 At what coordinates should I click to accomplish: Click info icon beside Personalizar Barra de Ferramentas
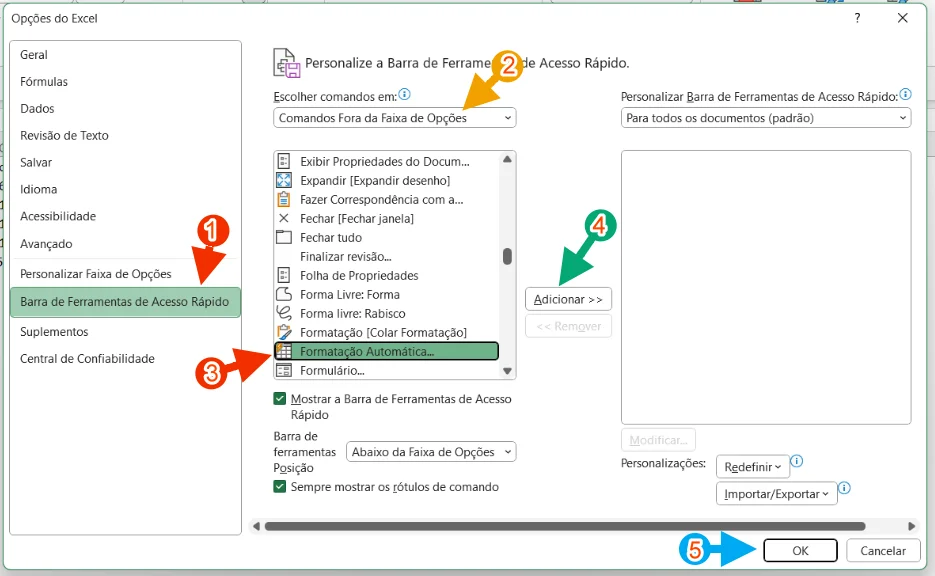pyautogui.click(x=905, y=94)
